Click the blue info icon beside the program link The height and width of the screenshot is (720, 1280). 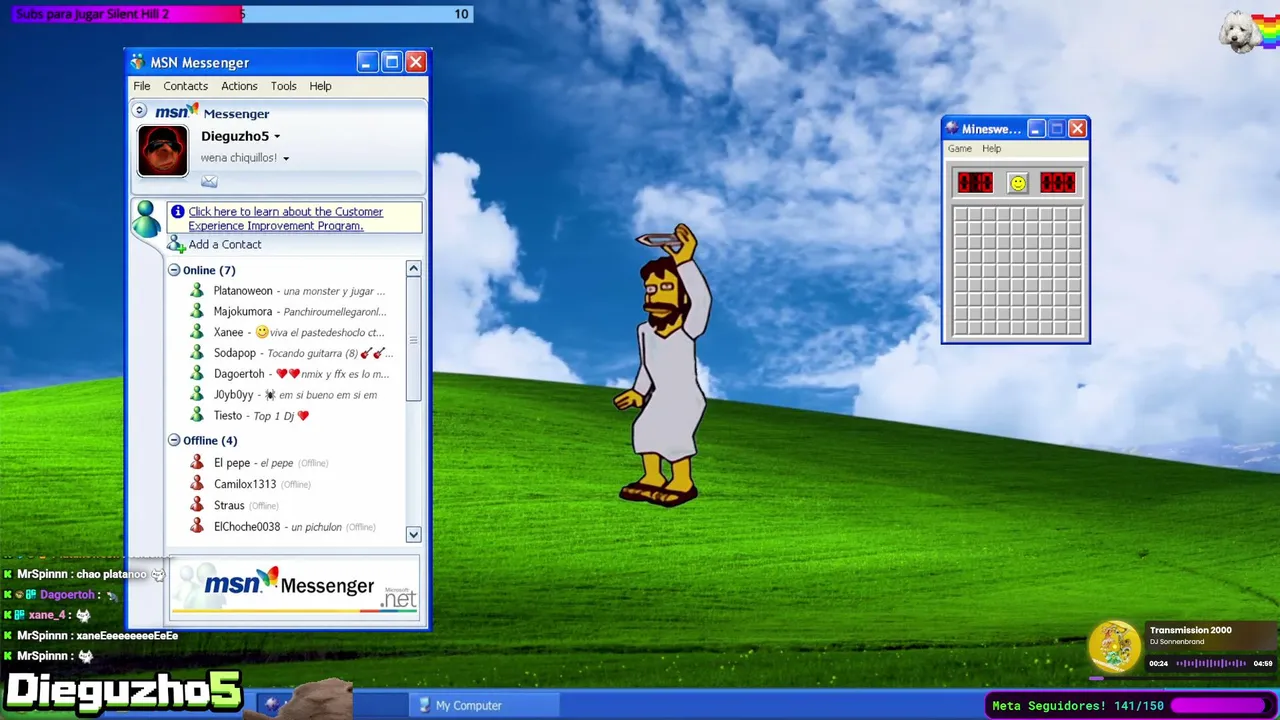click(x=177, y=212)
